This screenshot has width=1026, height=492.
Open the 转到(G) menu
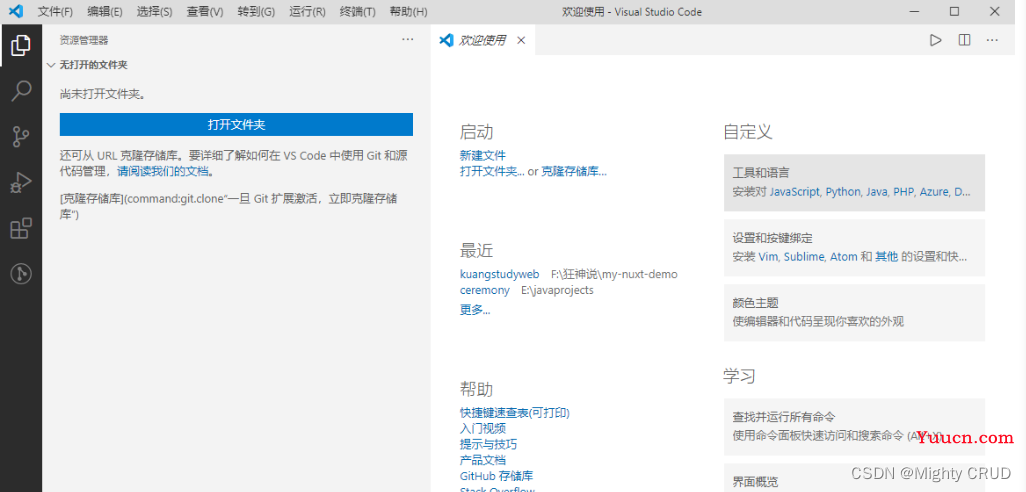click(256, 12)
